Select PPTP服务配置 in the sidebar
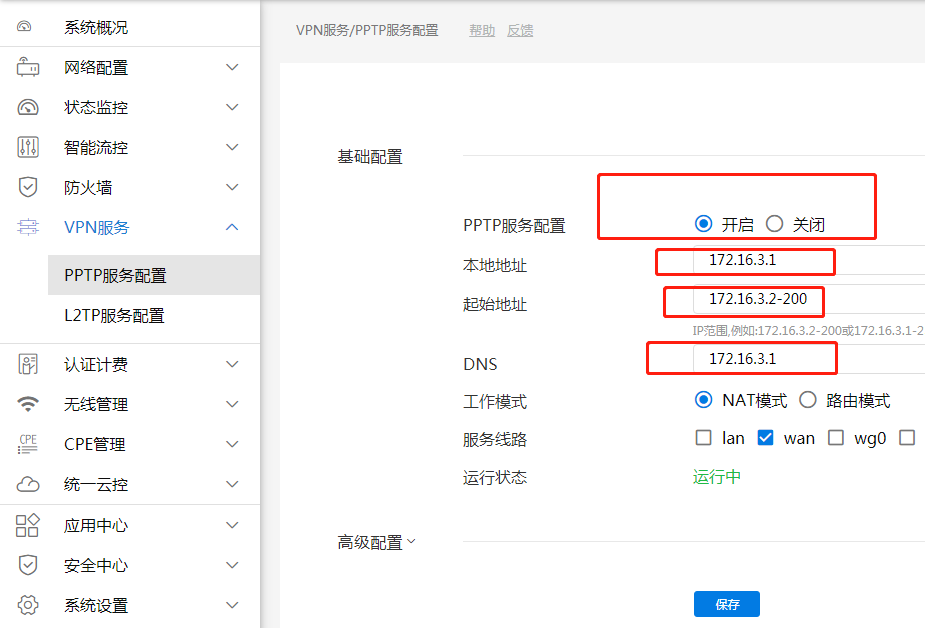 (x=115, y=276)
